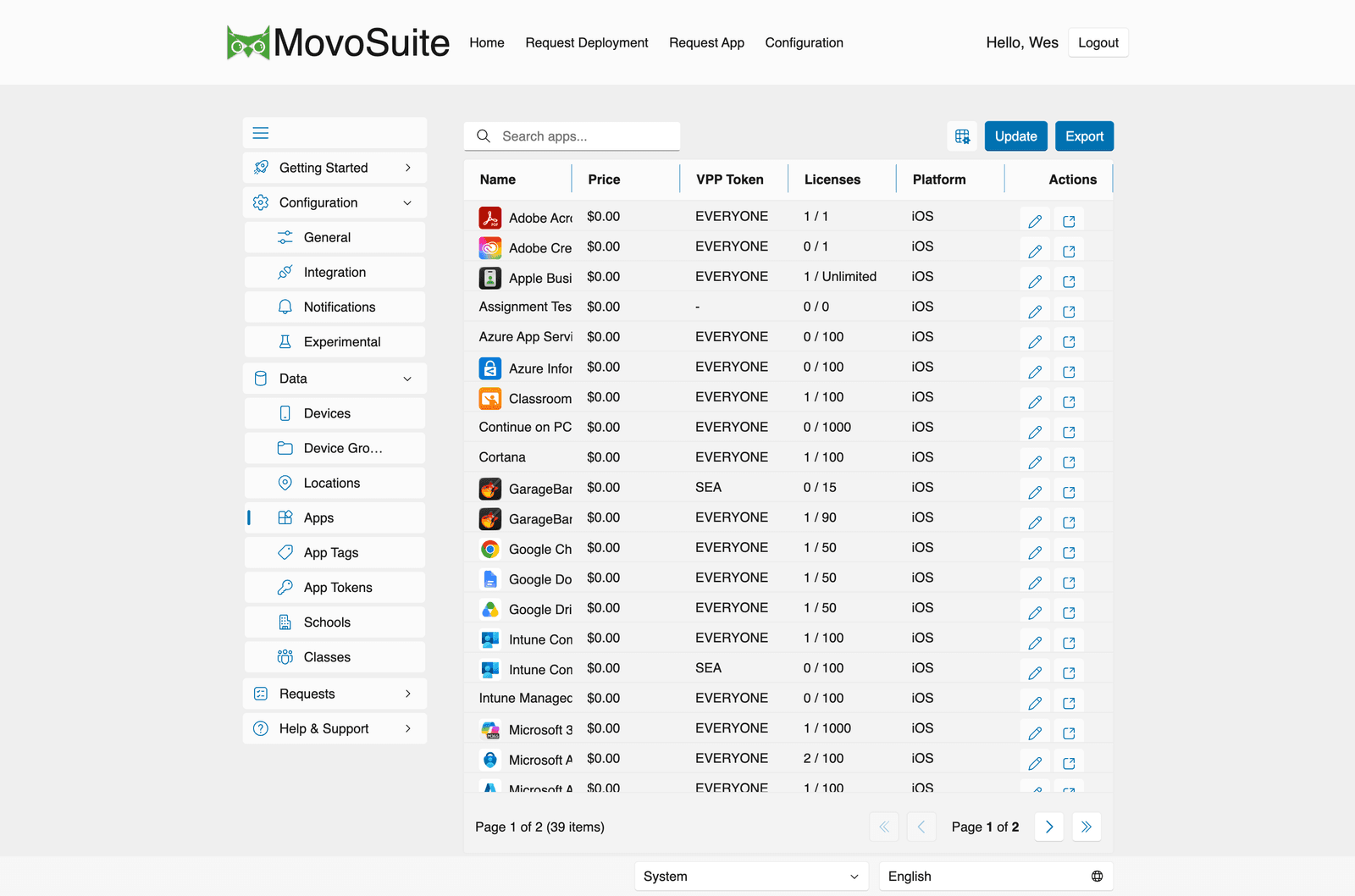Select Classes in the sidebar

point(335,656)
